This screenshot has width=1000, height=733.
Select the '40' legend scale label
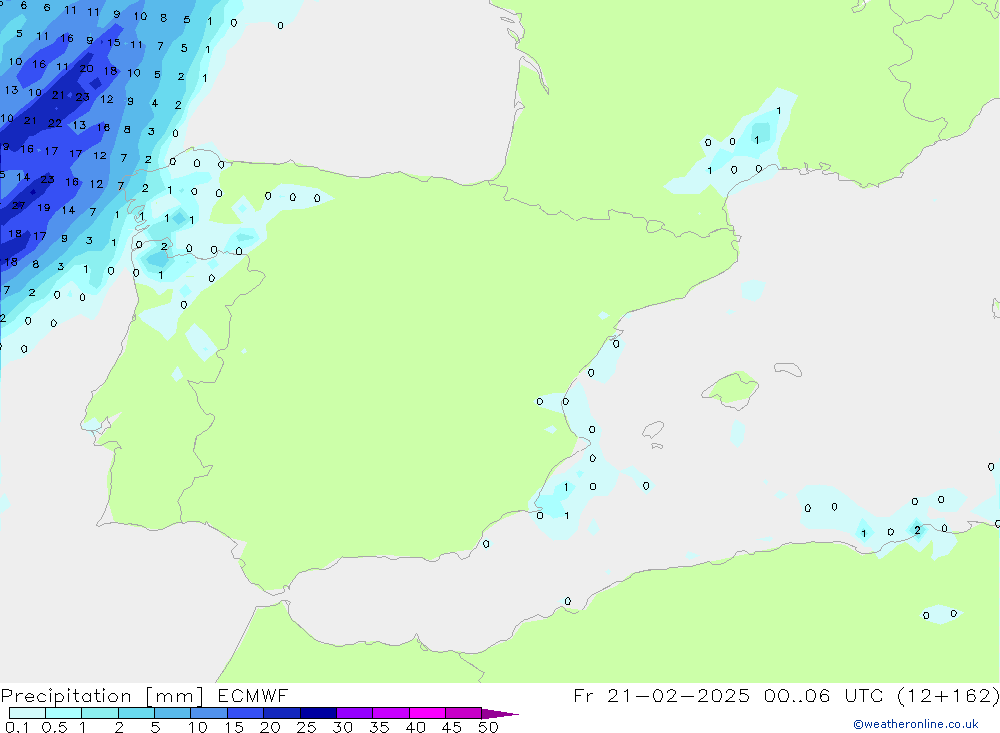point(415,727)
